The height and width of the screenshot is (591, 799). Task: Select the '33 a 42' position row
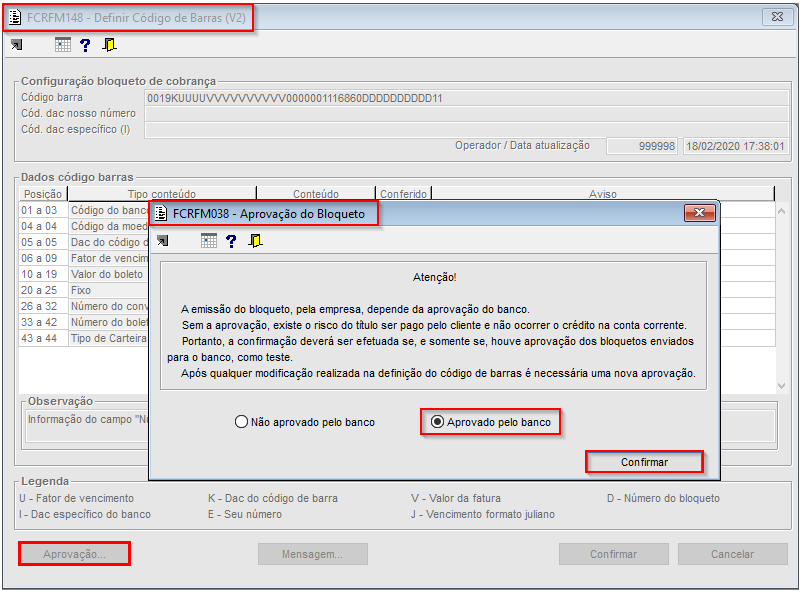(x=43, y=323)
